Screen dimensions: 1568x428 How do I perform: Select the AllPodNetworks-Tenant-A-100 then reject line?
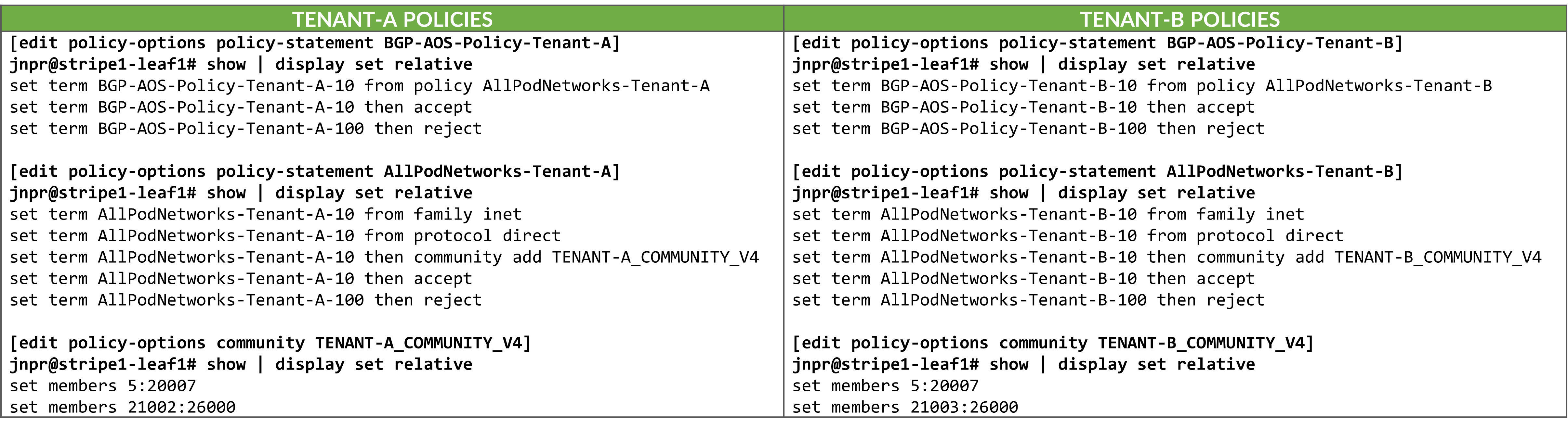click(x=245, y=300)
